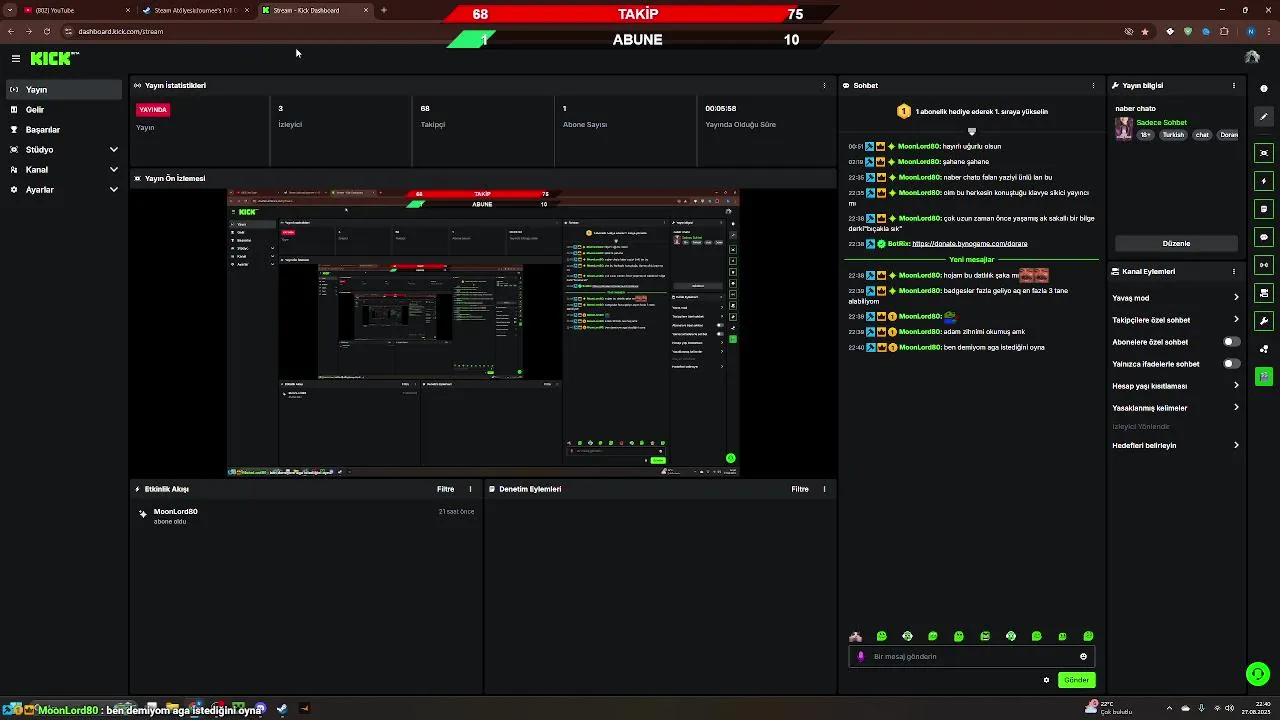Select Gelir in the sidebar
This screenshot has width=1280, height=720.
[64, 110]
